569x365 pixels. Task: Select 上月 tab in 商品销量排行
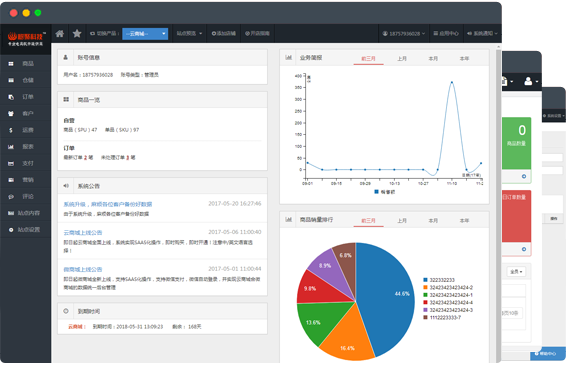pos(402,221)
